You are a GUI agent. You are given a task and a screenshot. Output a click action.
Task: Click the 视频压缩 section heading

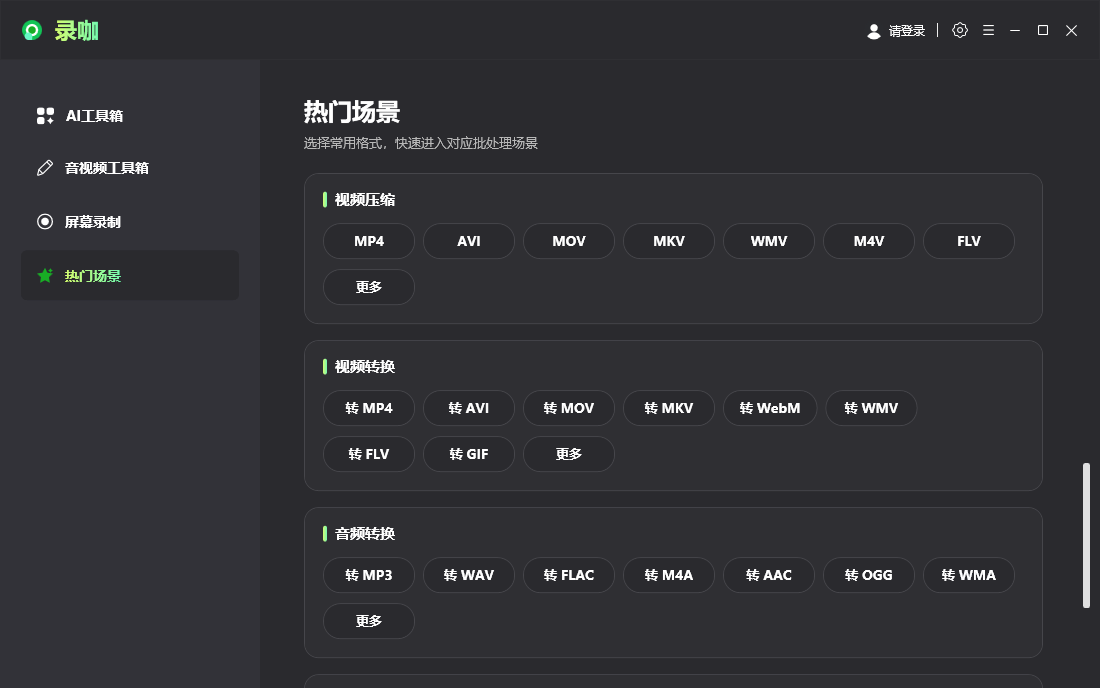coord(365,200)
